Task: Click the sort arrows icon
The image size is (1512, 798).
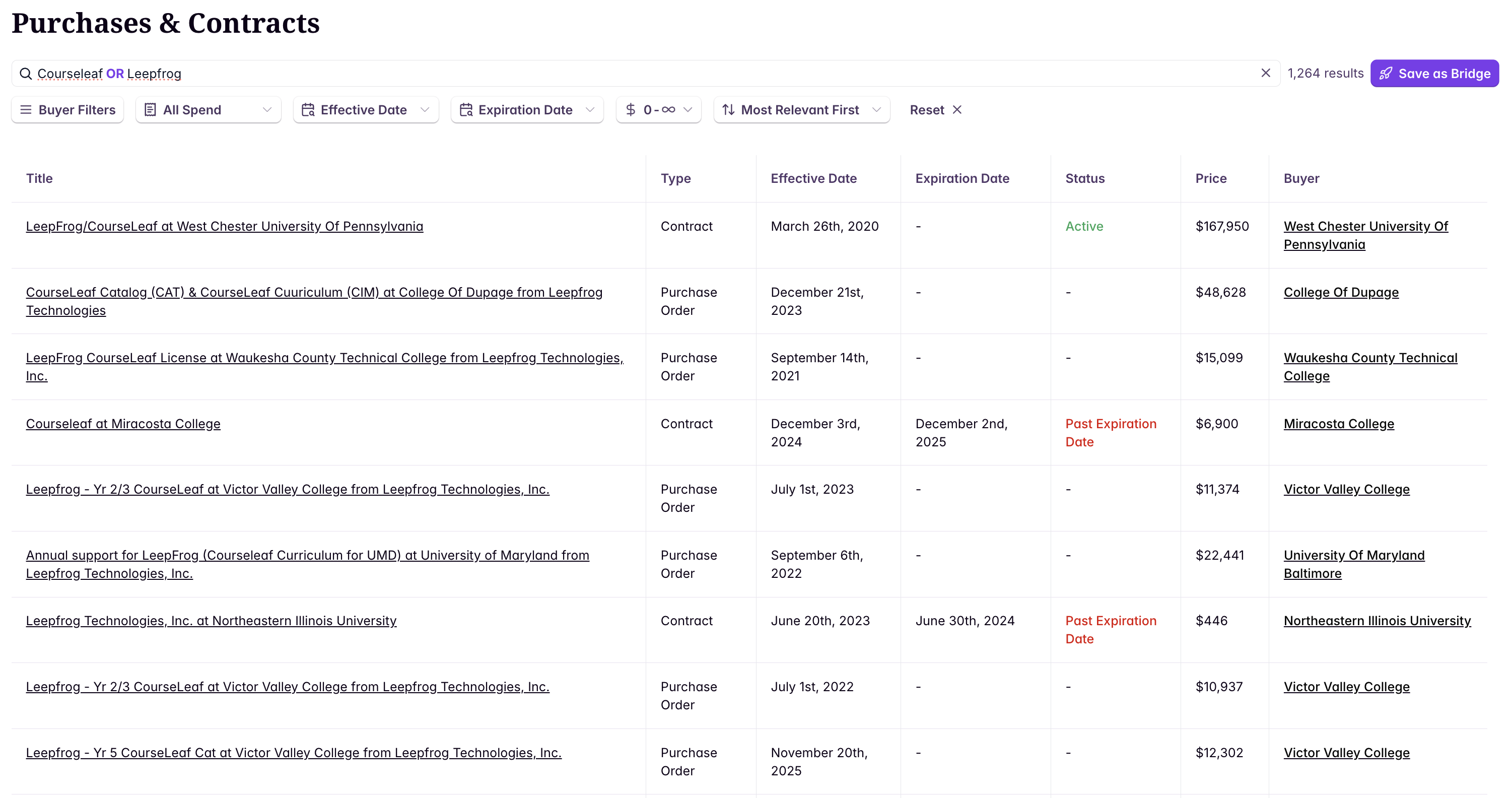Action: (728, 110)
